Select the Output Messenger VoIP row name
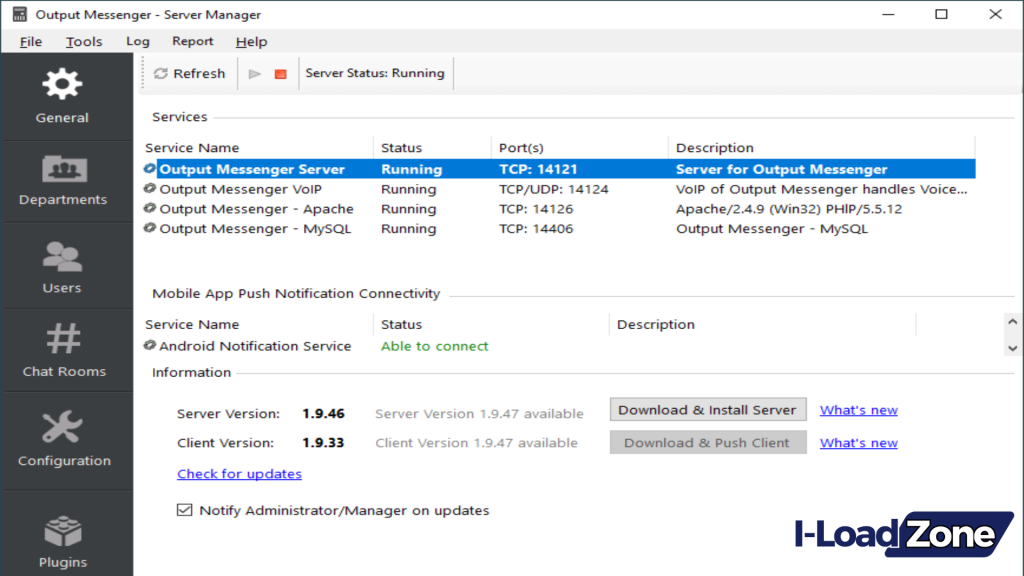This screenshot has height=576, width=1024. [x=240, y=189]
